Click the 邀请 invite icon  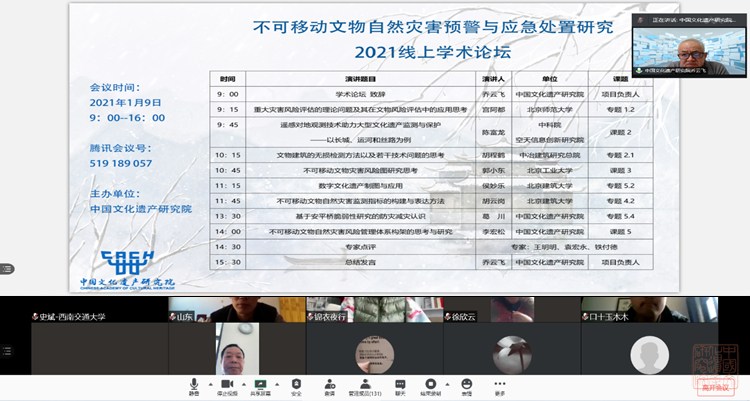329,385
